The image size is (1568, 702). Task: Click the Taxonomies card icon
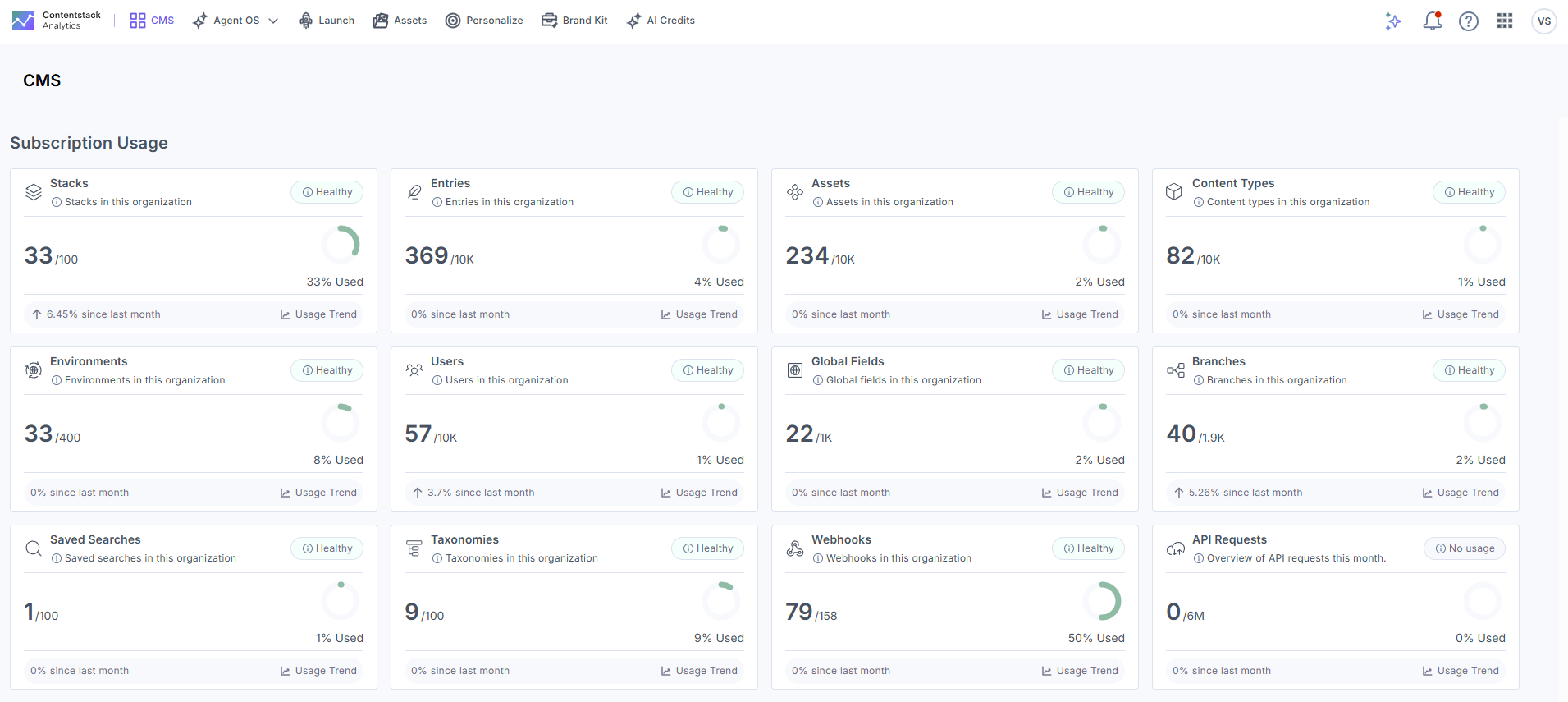pos(414,548)
